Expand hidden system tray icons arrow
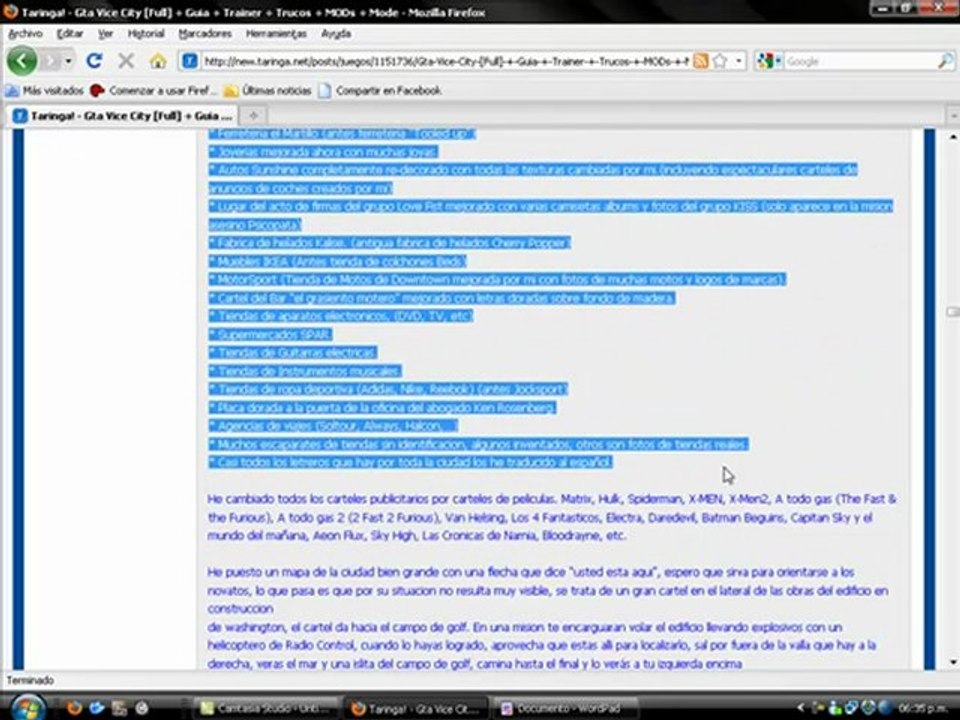 [801, 708]
